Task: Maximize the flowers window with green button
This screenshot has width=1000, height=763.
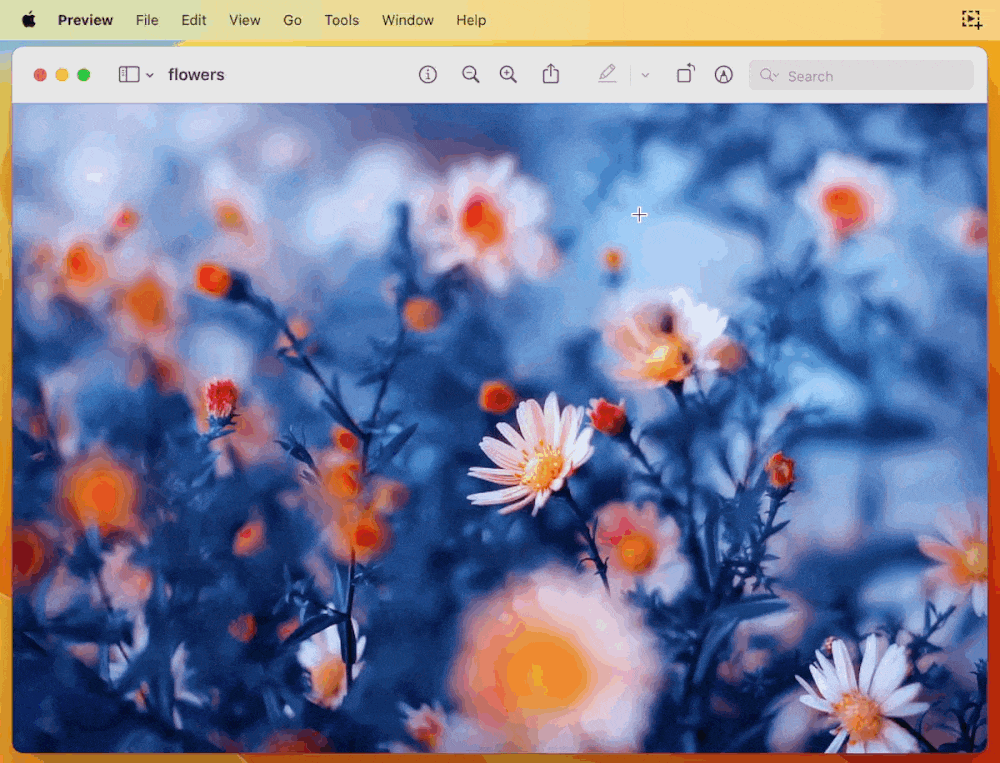Action: pos(84,75)
